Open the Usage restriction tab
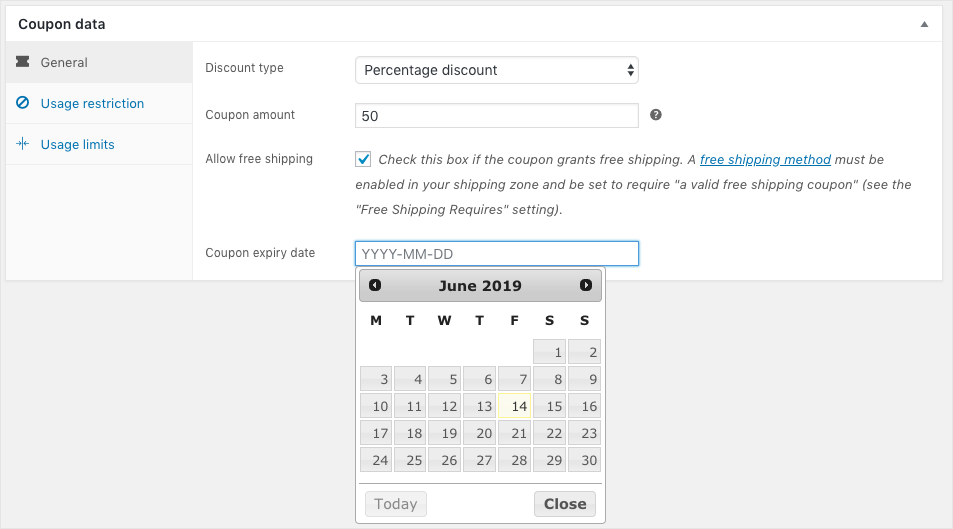 pos(92,103)
